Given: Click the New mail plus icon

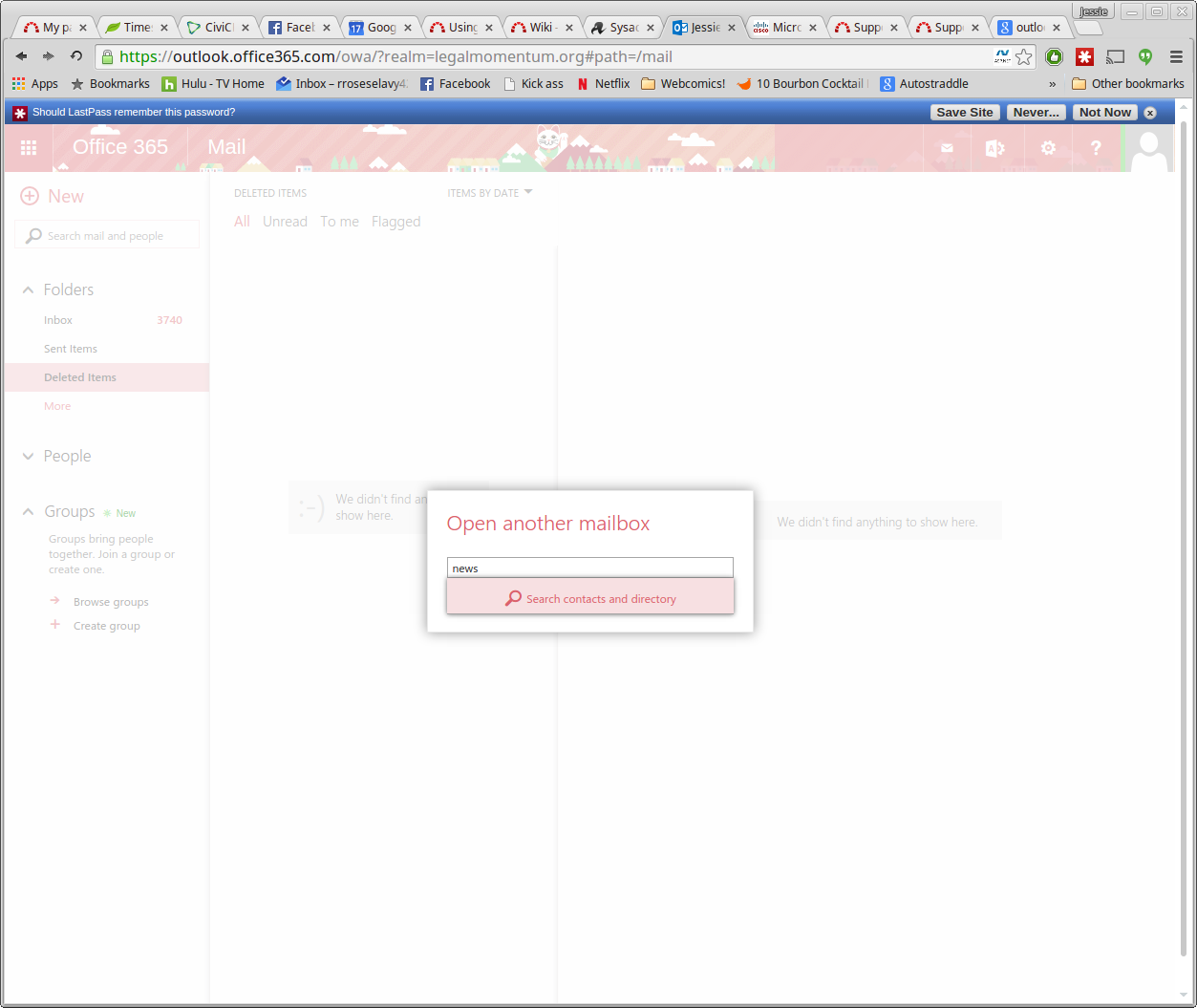Looking at the screenshot, I should 31,196.
